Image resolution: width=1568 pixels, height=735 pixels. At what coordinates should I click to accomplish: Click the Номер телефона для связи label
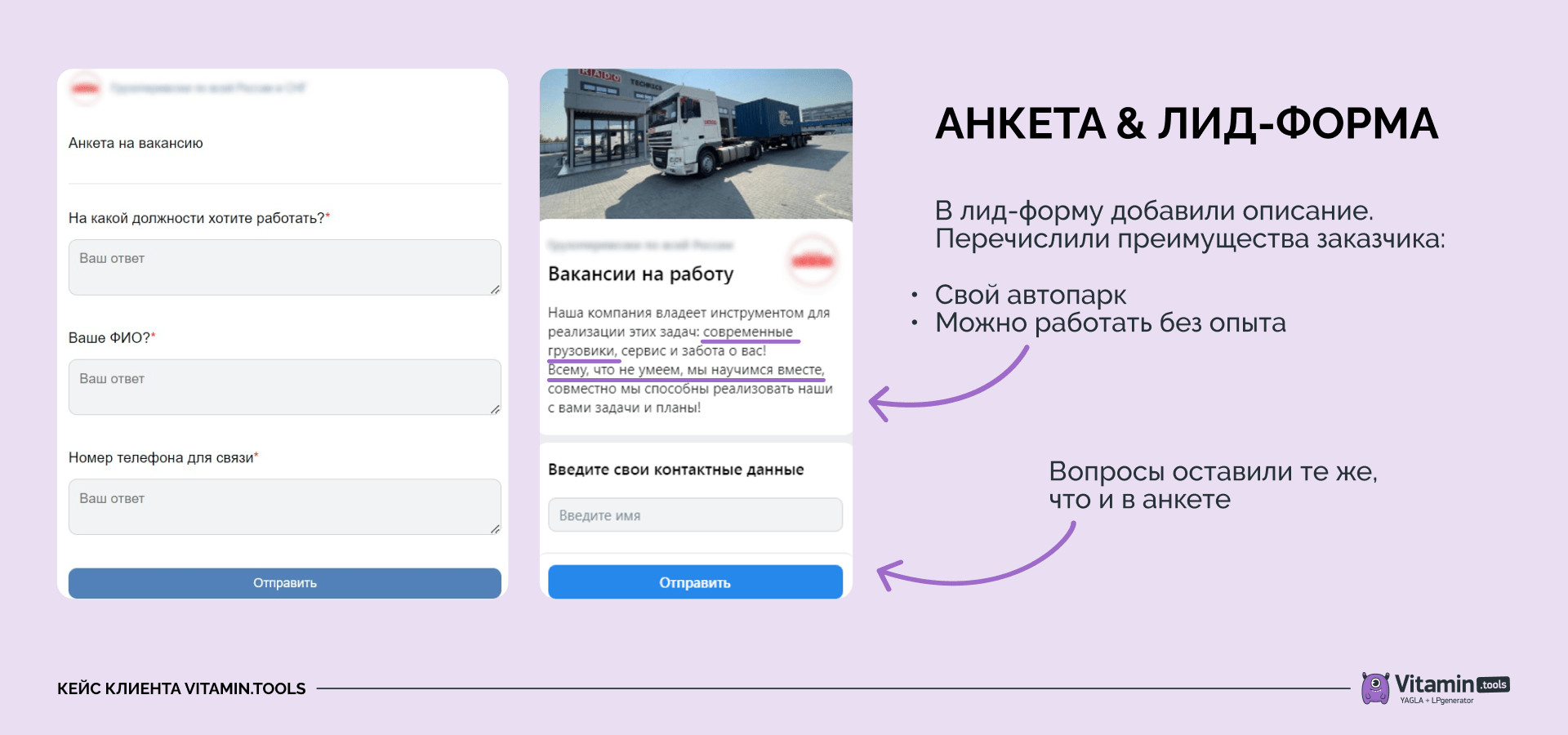click(163, 457)
